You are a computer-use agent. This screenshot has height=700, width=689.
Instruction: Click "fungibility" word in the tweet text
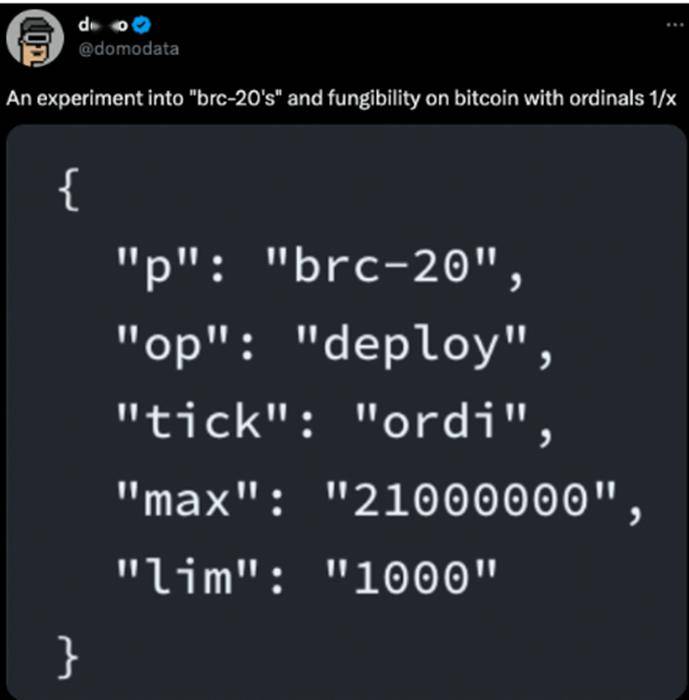(x=373, y=99)
